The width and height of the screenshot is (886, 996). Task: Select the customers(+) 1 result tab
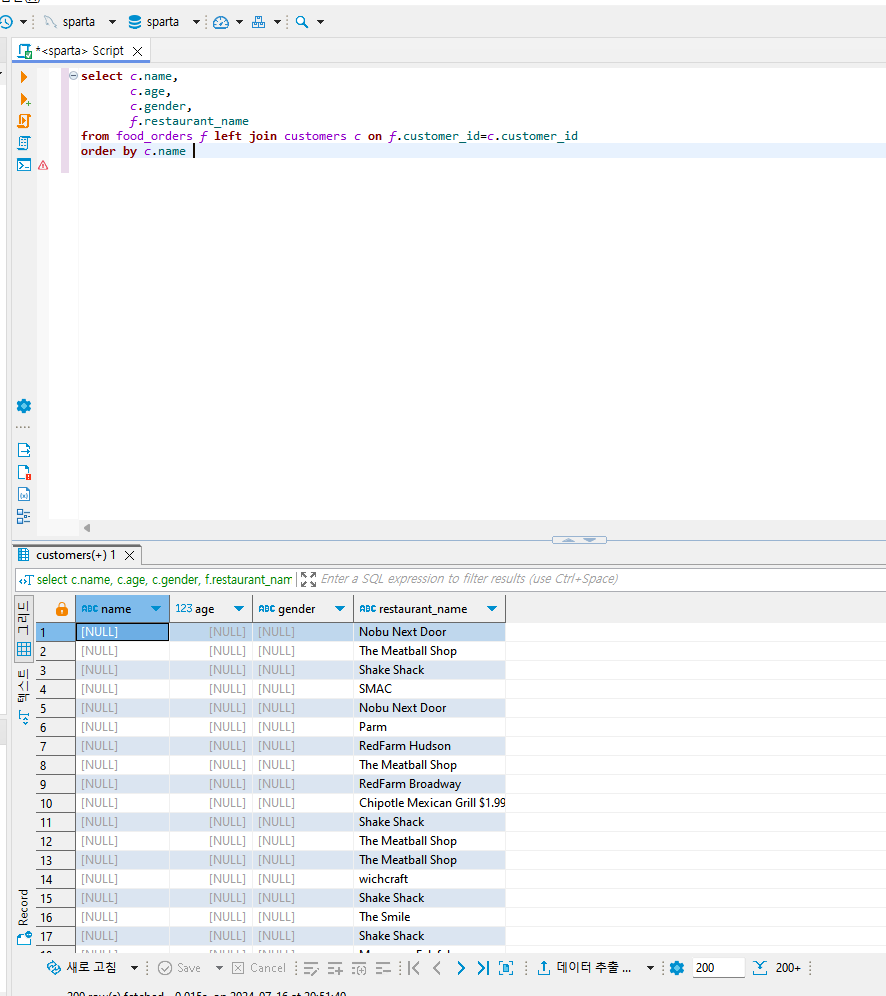coord(76,555)
